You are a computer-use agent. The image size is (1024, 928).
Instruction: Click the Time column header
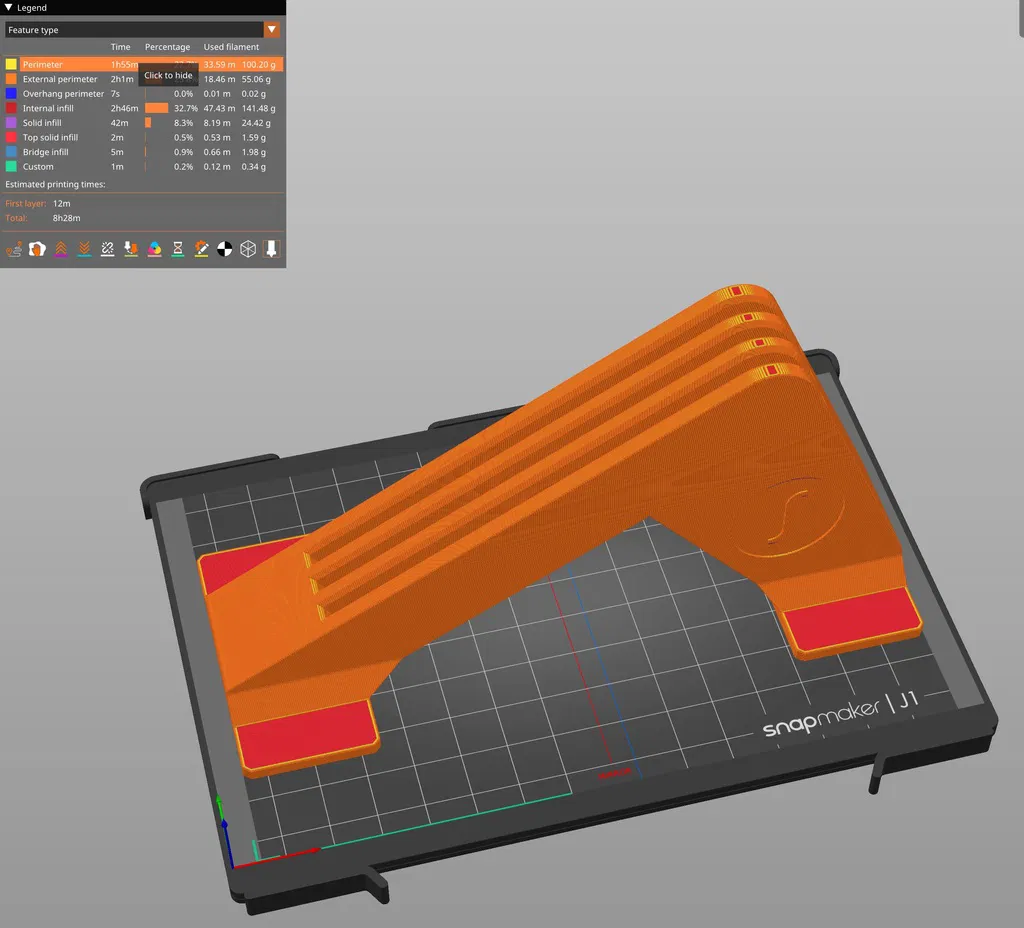(120, 47)
